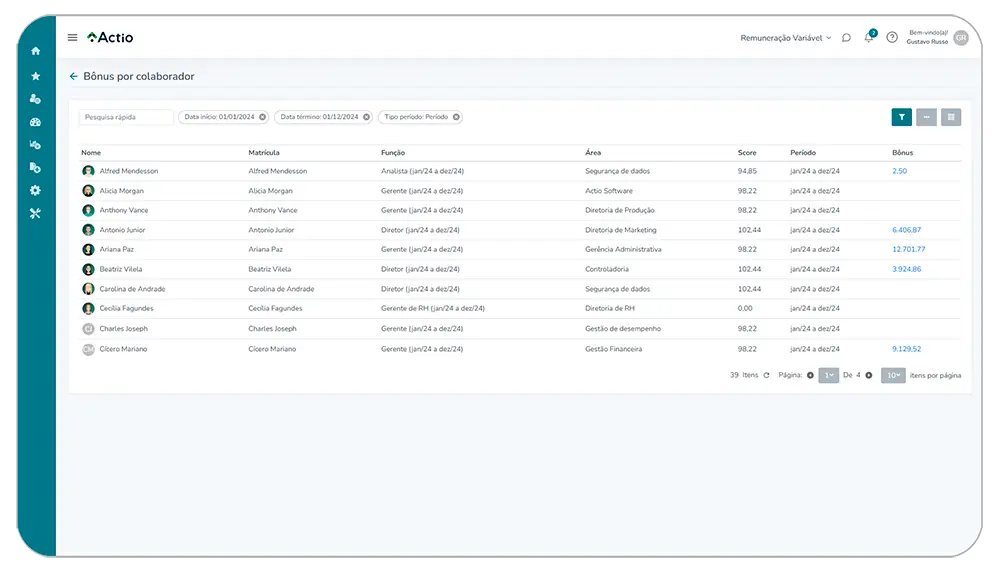Click the help question mark icon
Viewport: 1000px width, 572px height.
tap(892, 38)
